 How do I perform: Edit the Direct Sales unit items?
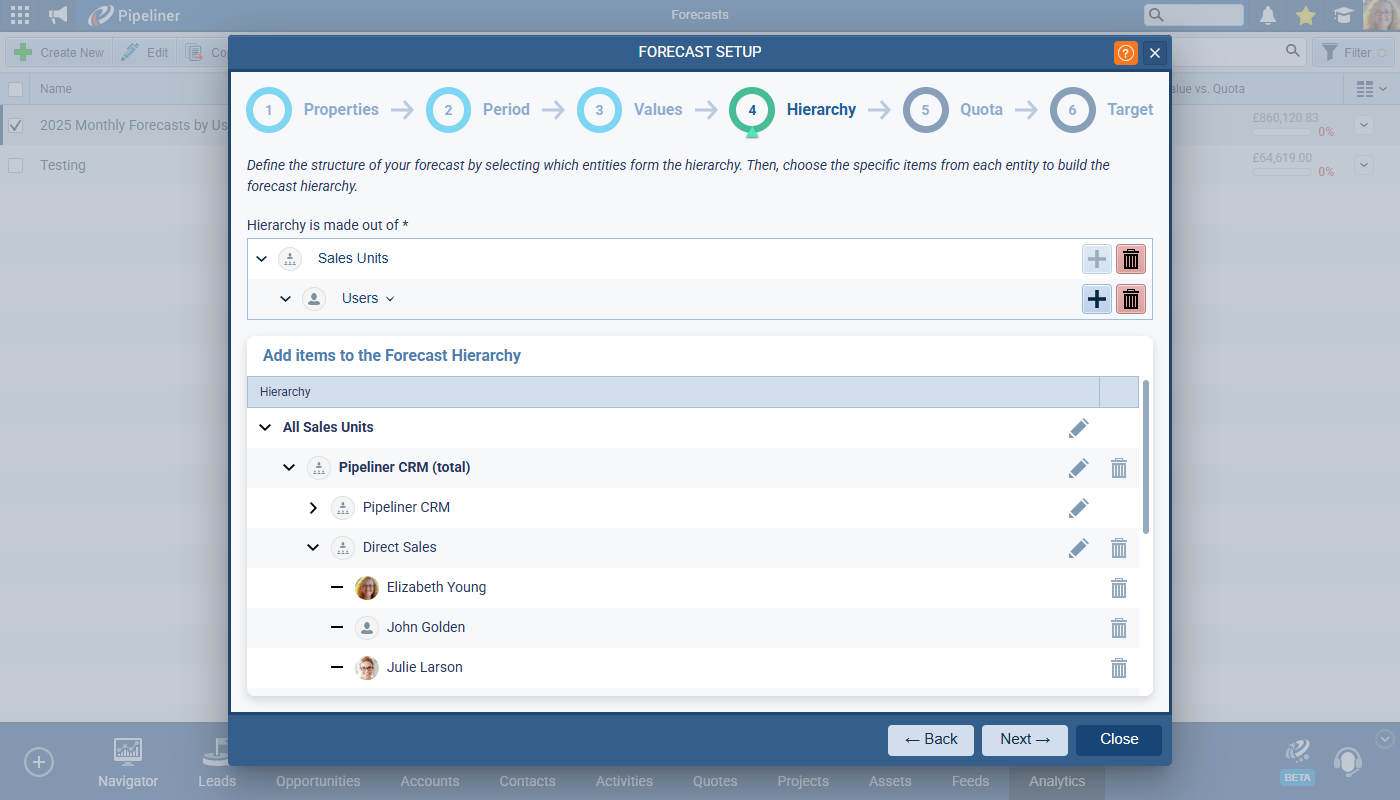point(1078,548)
